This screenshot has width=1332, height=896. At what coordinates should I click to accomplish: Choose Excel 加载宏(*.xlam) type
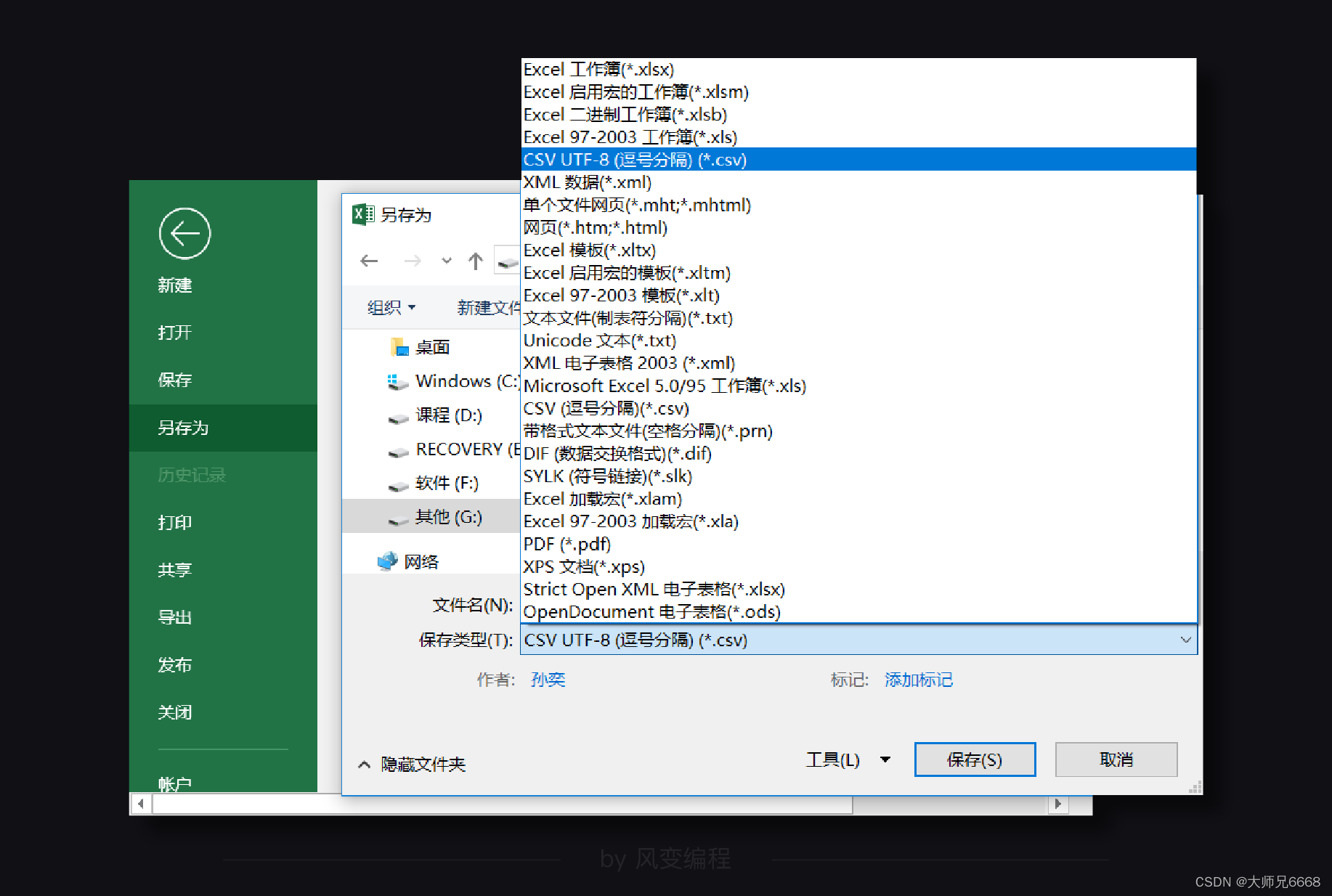(x=858, y=499)
